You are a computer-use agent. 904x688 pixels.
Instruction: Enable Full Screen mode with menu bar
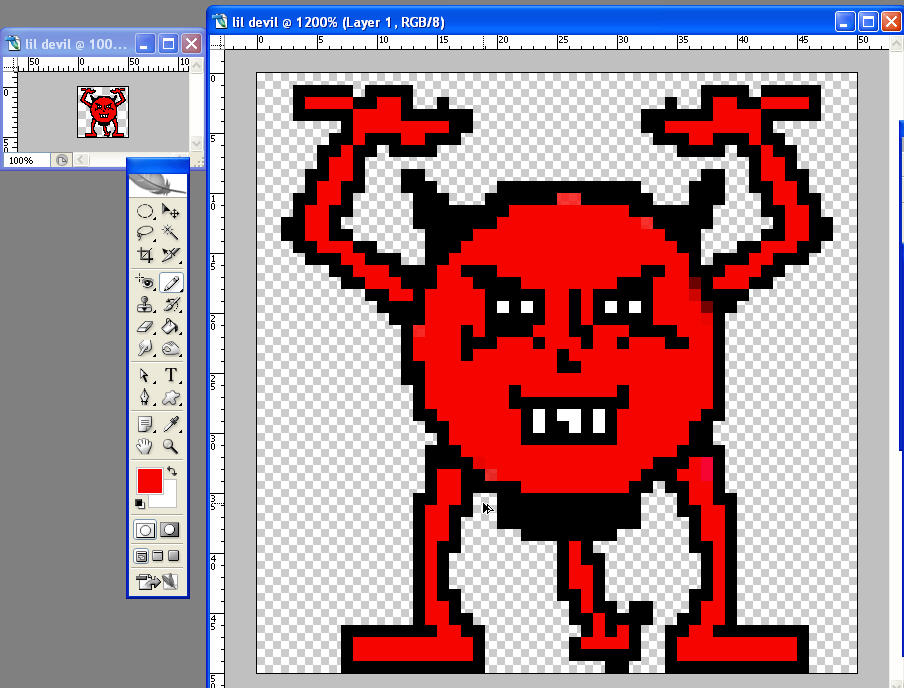coord(157,556)
